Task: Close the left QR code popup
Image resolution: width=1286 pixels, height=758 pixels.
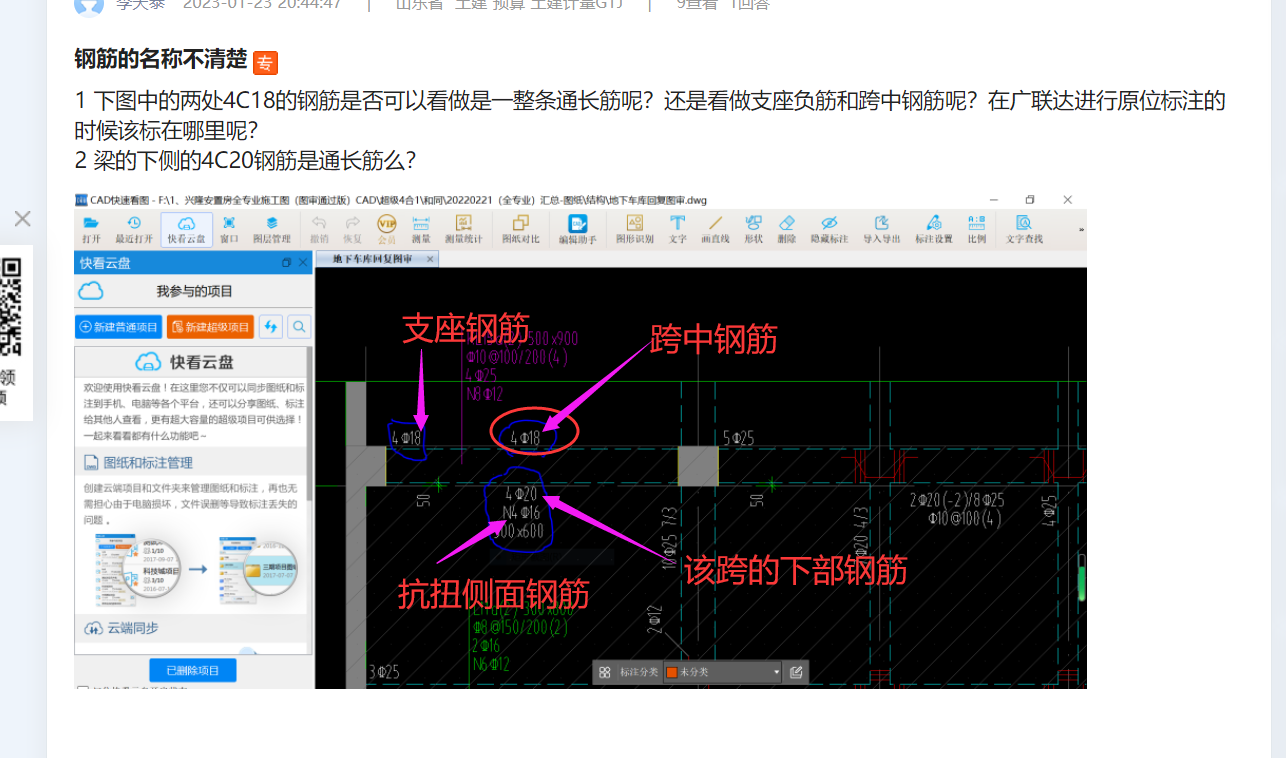Action: coord(22,218)
